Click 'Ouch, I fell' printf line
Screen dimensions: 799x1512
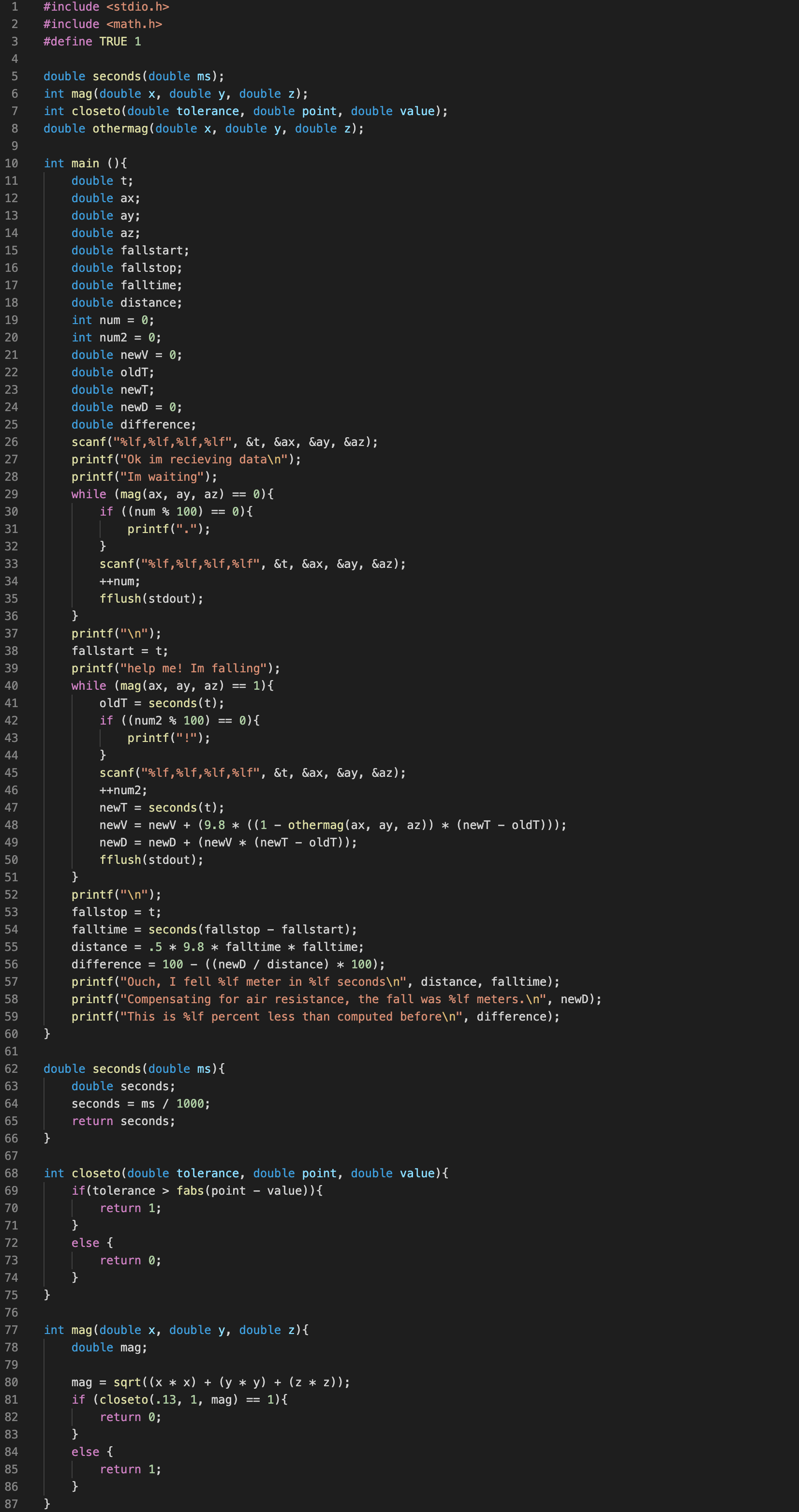[x=315, y=981]
